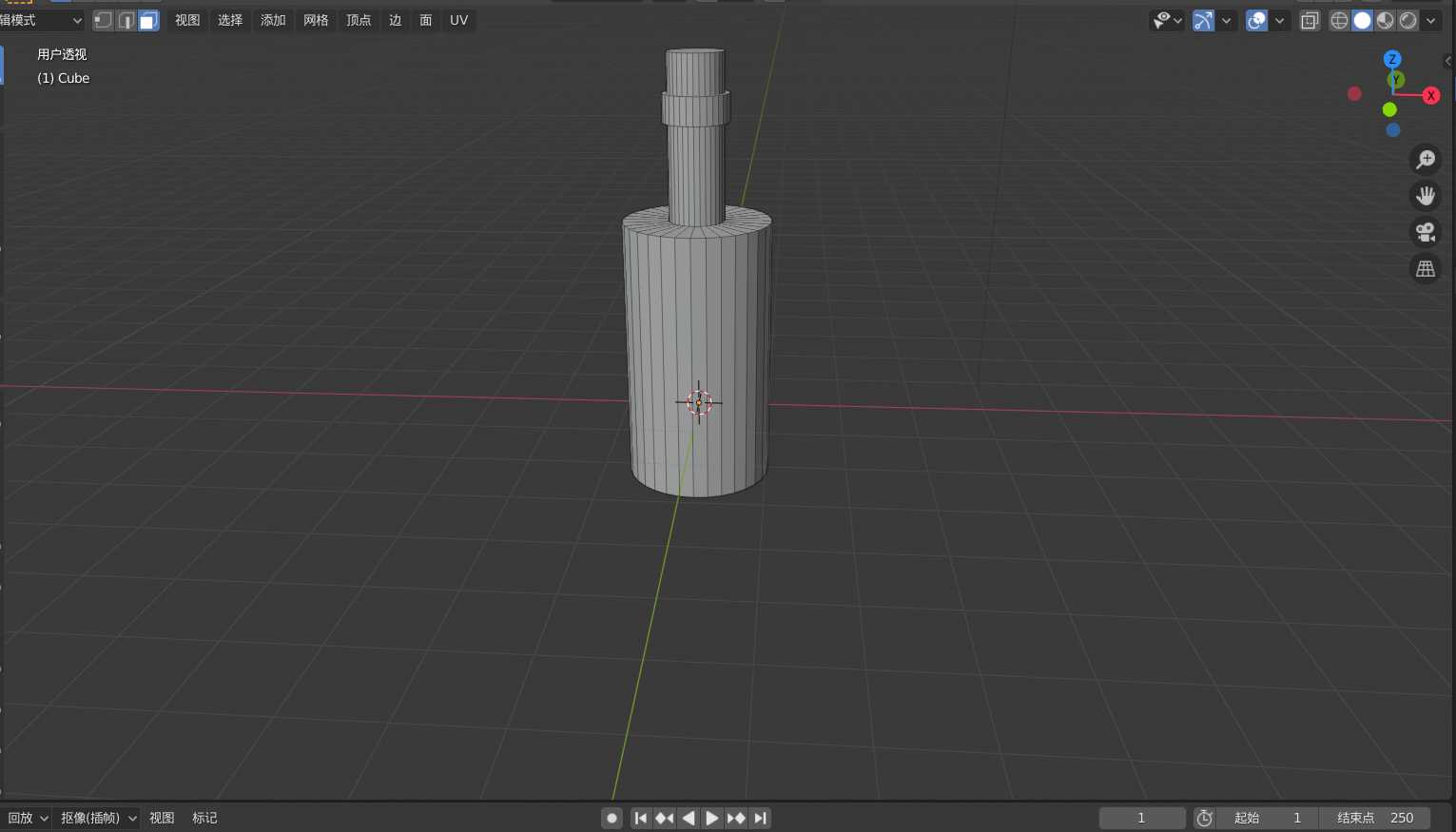
Task: Open the 网格 menu
Action: 316,20
